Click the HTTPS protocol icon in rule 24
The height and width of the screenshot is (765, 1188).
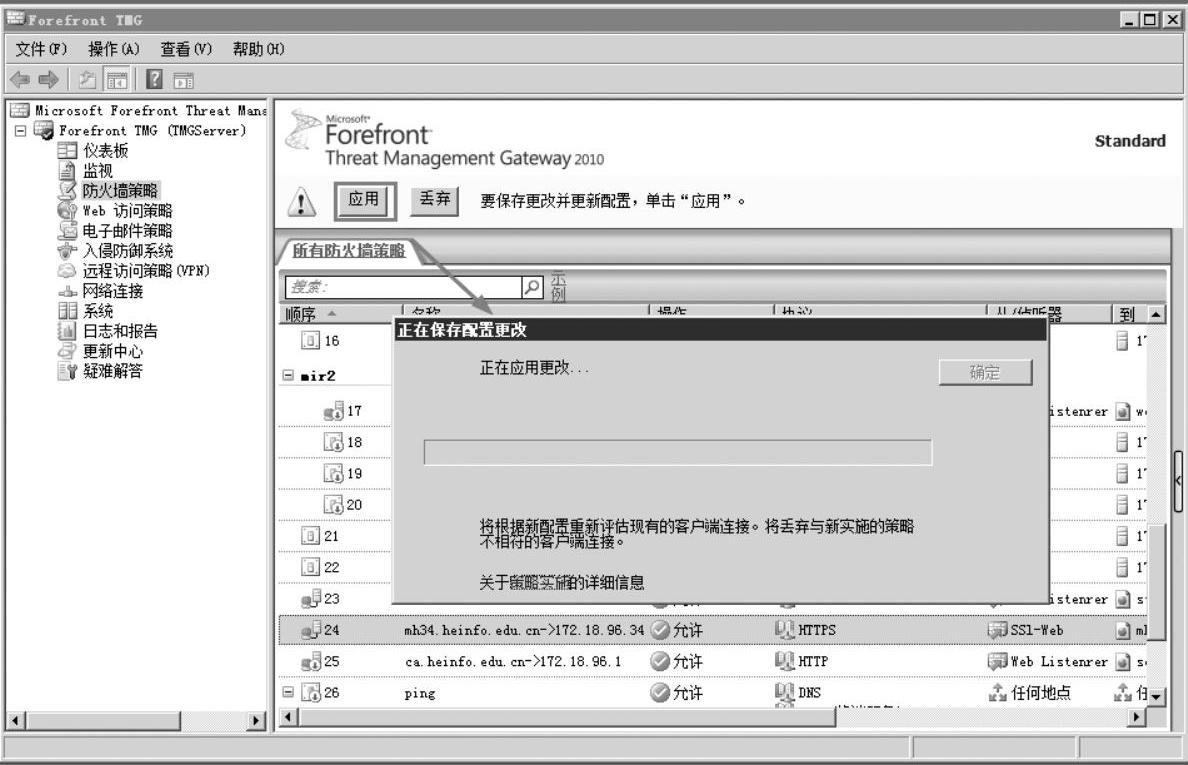(785, 629)
